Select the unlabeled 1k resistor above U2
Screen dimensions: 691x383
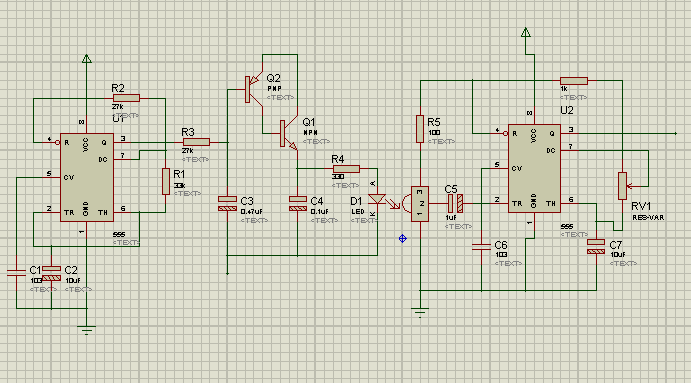click(x=574, y=81)
